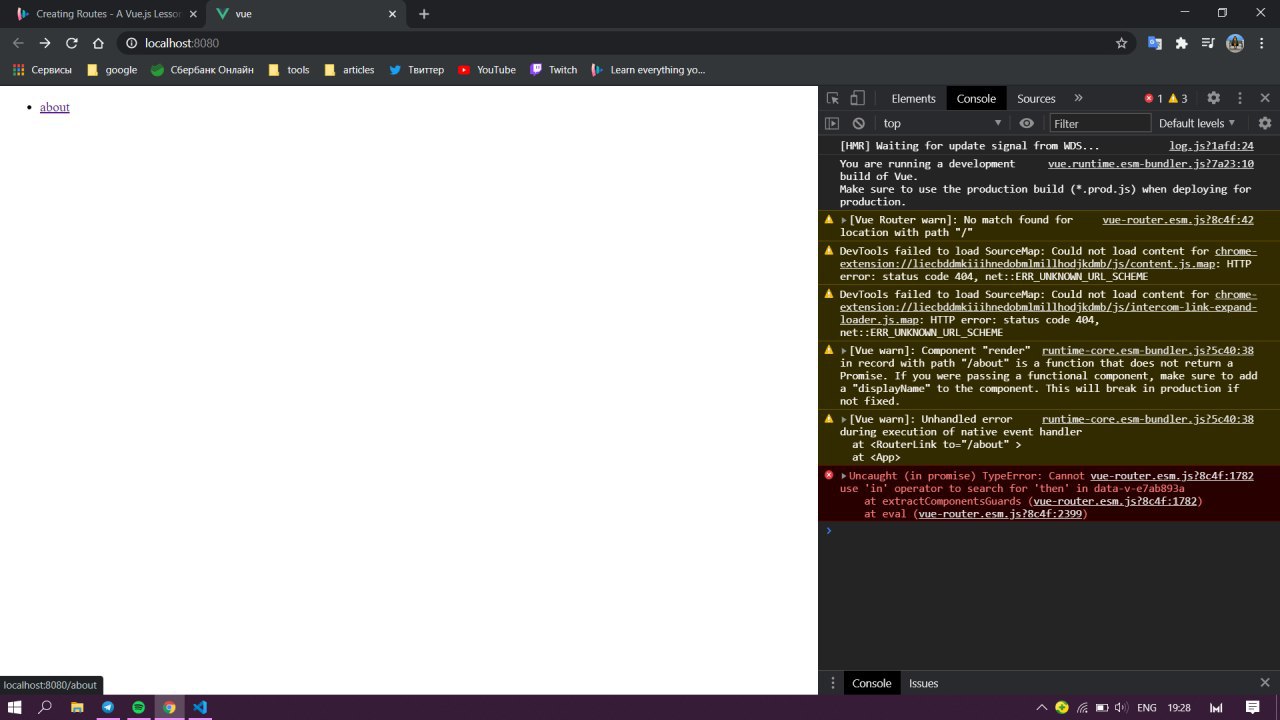
Task: Close the DevTools panel
Action: pyautogui.click(x=1265, y=98)
